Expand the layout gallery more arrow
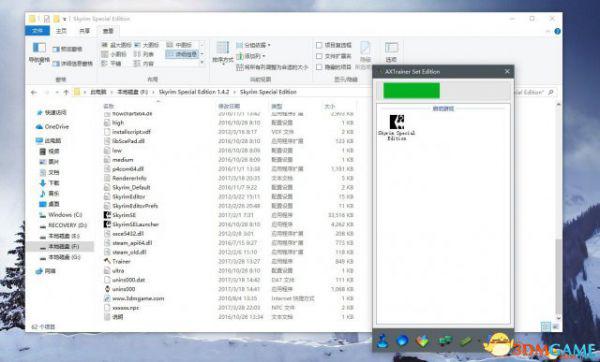Image resolution: width=600 pixels, height=362 pixels. [202, 63]
